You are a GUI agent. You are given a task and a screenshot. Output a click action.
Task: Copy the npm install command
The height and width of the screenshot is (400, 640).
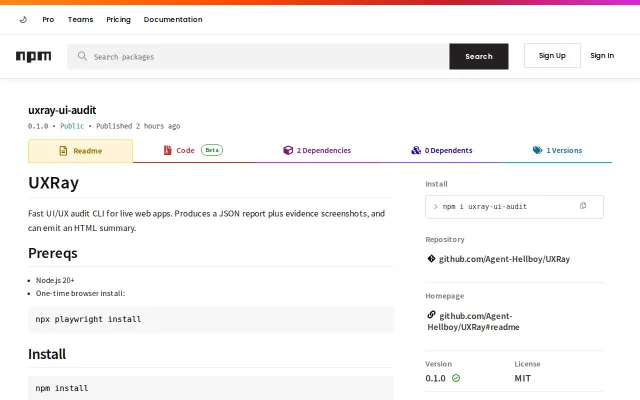[x=583, y=206]
